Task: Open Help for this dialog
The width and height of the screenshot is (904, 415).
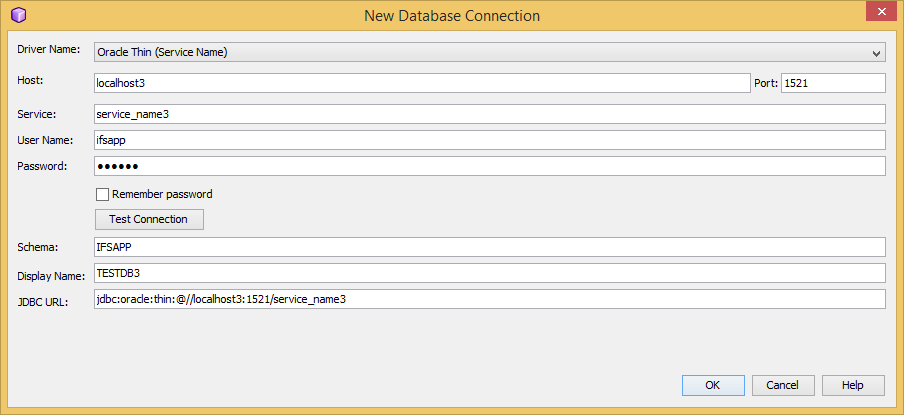Action: coord(852,385)
